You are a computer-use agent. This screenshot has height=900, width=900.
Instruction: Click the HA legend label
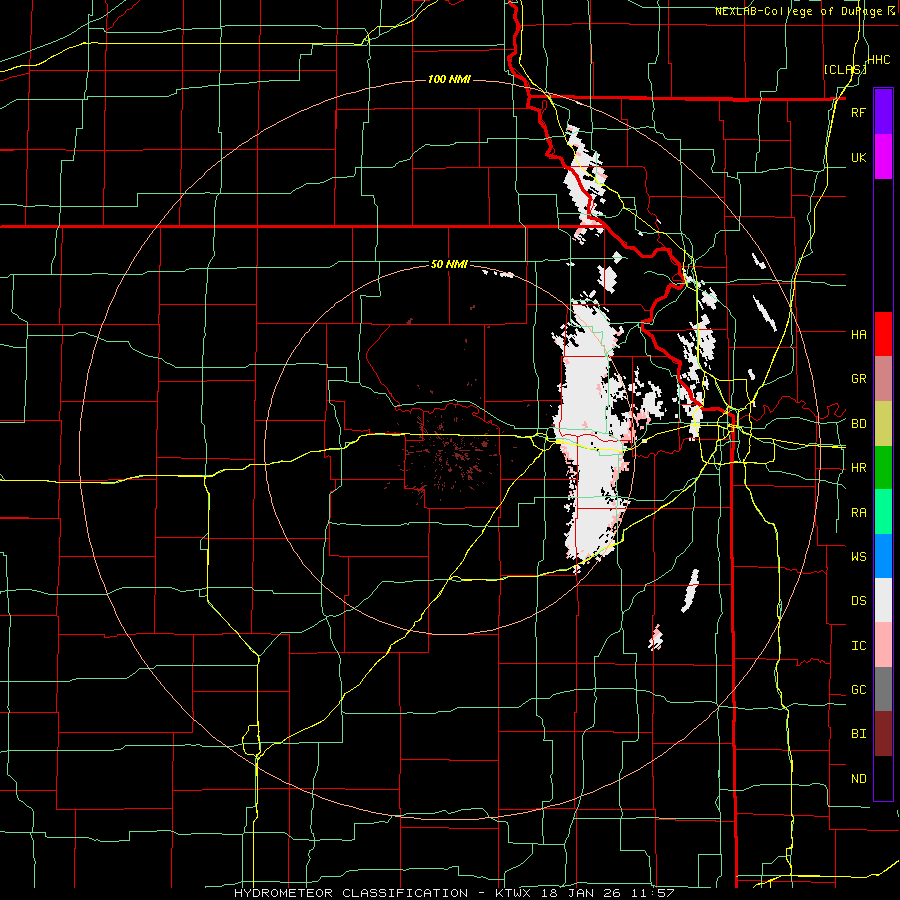(858, 334)
